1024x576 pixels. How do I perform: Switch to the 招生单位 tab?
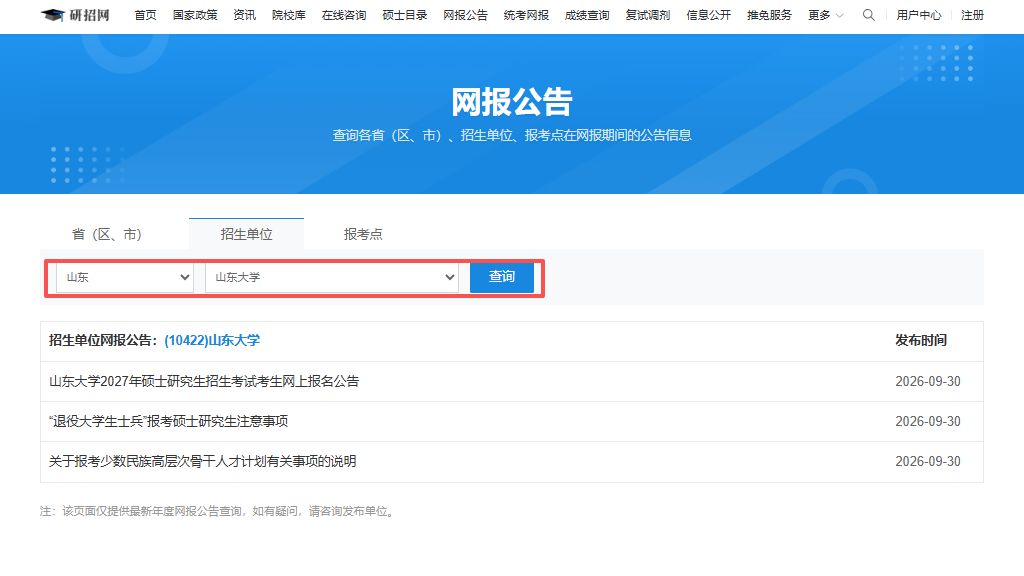click(x=246, y=234)
